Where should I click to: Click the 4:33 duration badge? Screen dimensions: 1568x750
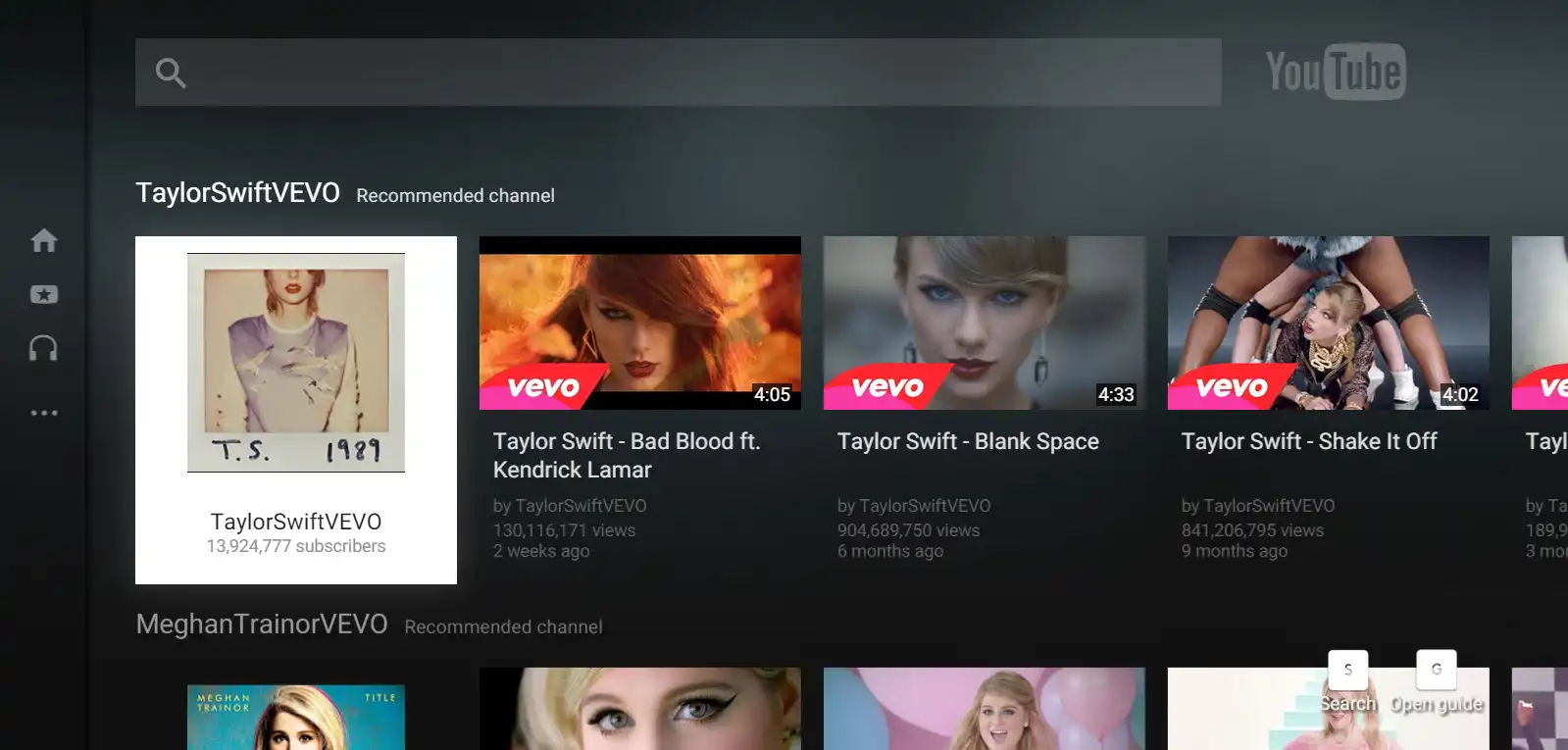[1116, 394]
